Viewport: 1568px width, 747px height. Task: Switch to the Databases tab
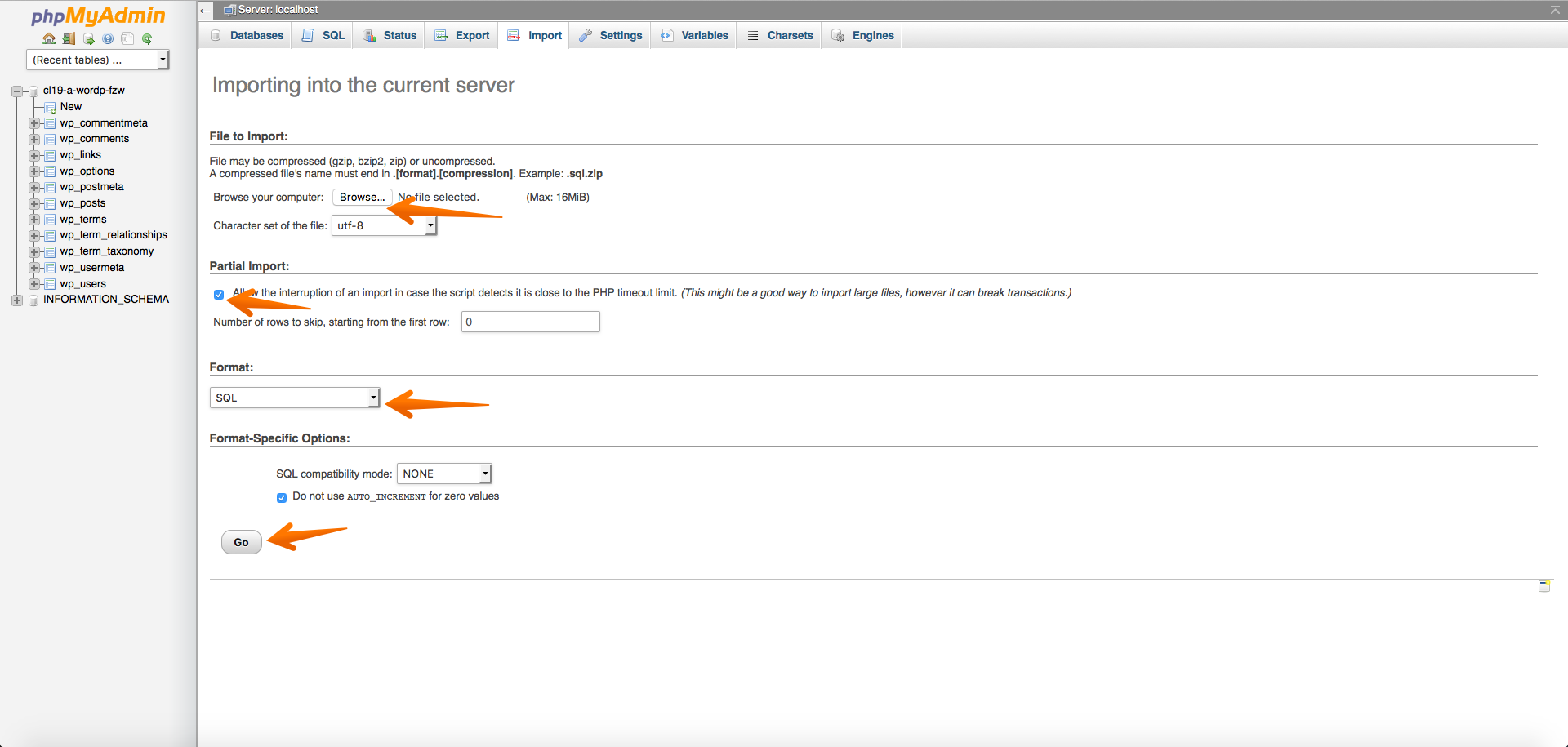click(x=246, y=35)
